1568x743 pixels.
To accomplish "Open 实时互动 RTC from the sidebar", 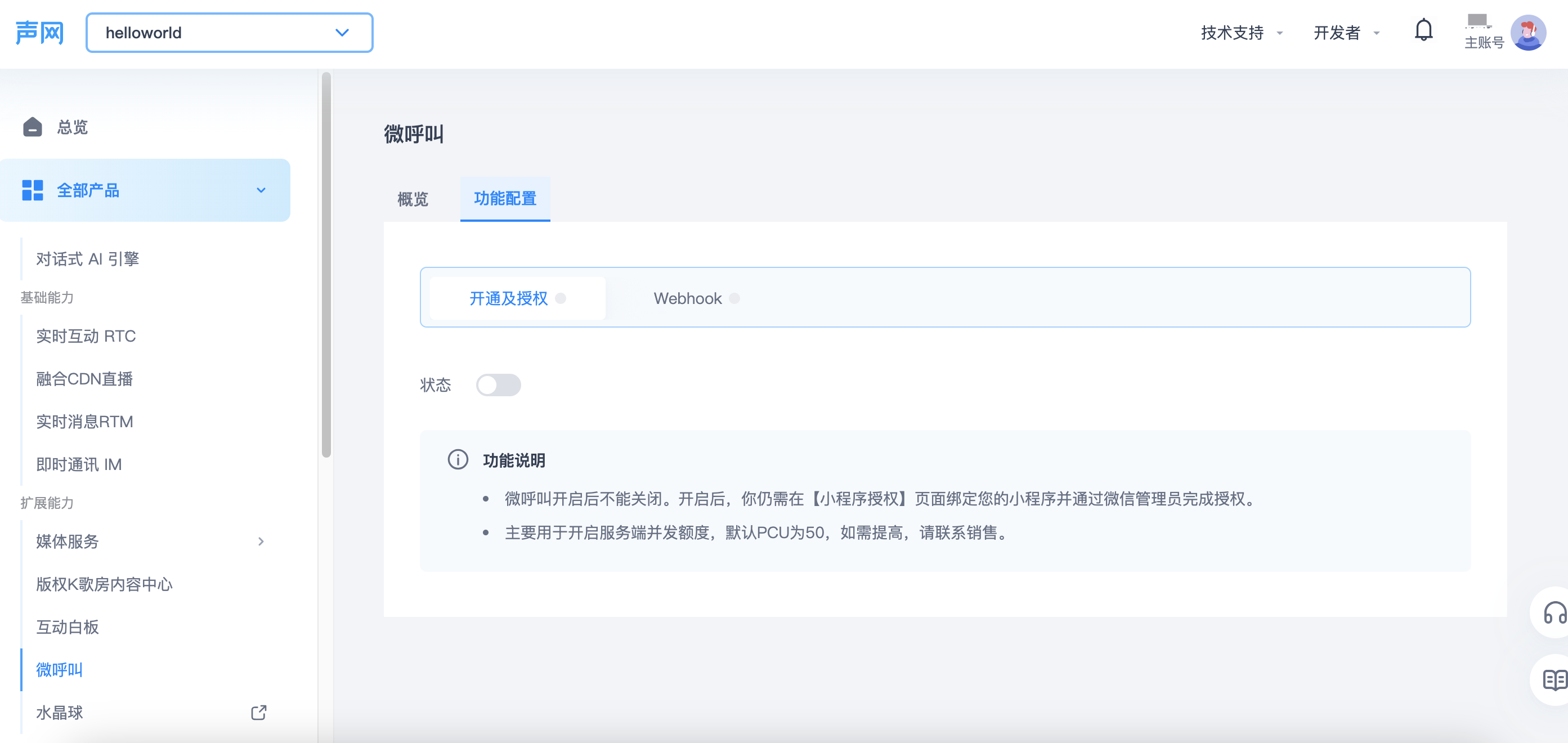I will (86, 336).
